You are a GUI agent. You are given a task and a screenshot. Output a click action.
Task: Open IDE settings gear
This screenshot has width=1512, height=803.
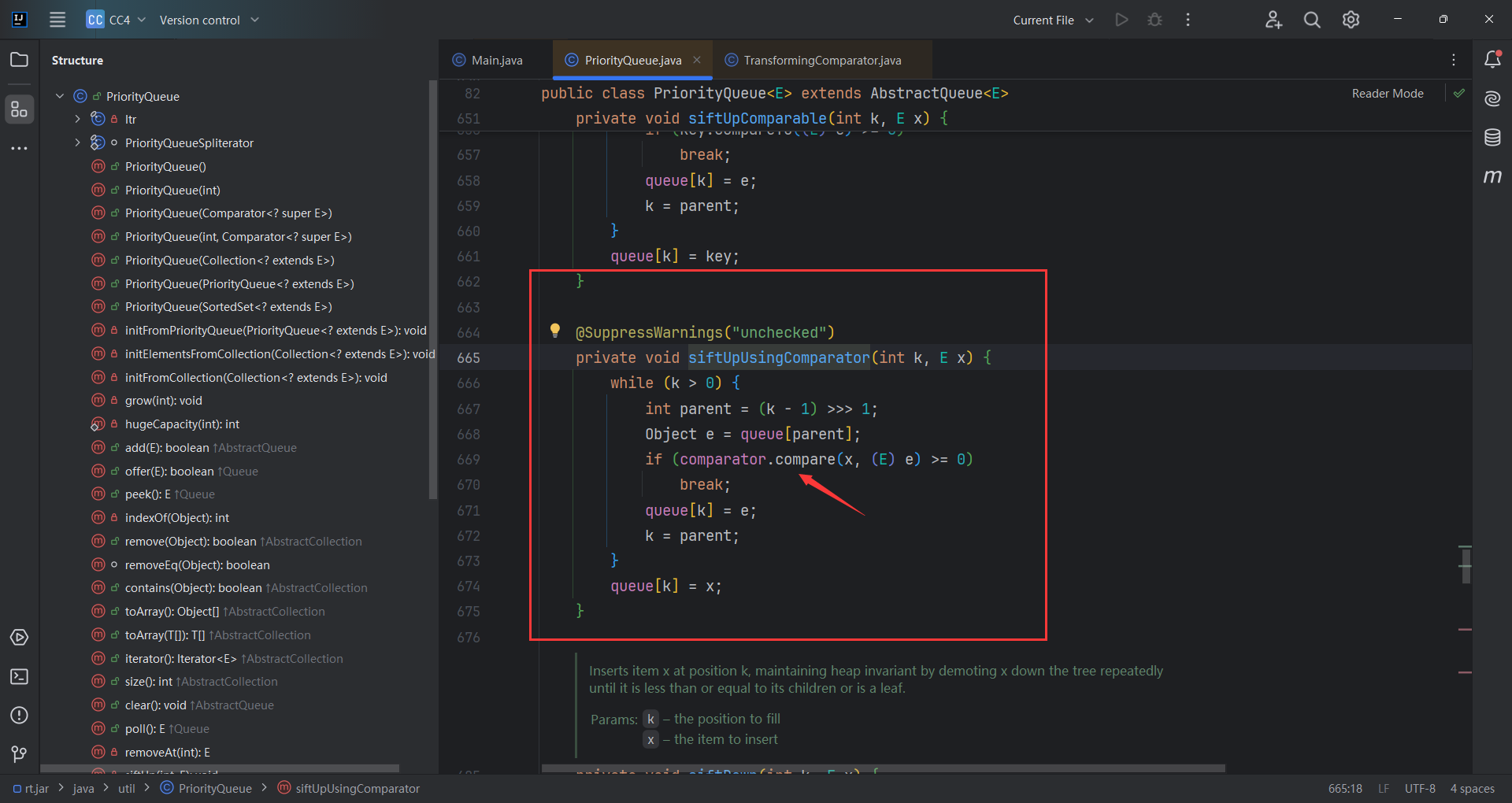pos(1351,20)
